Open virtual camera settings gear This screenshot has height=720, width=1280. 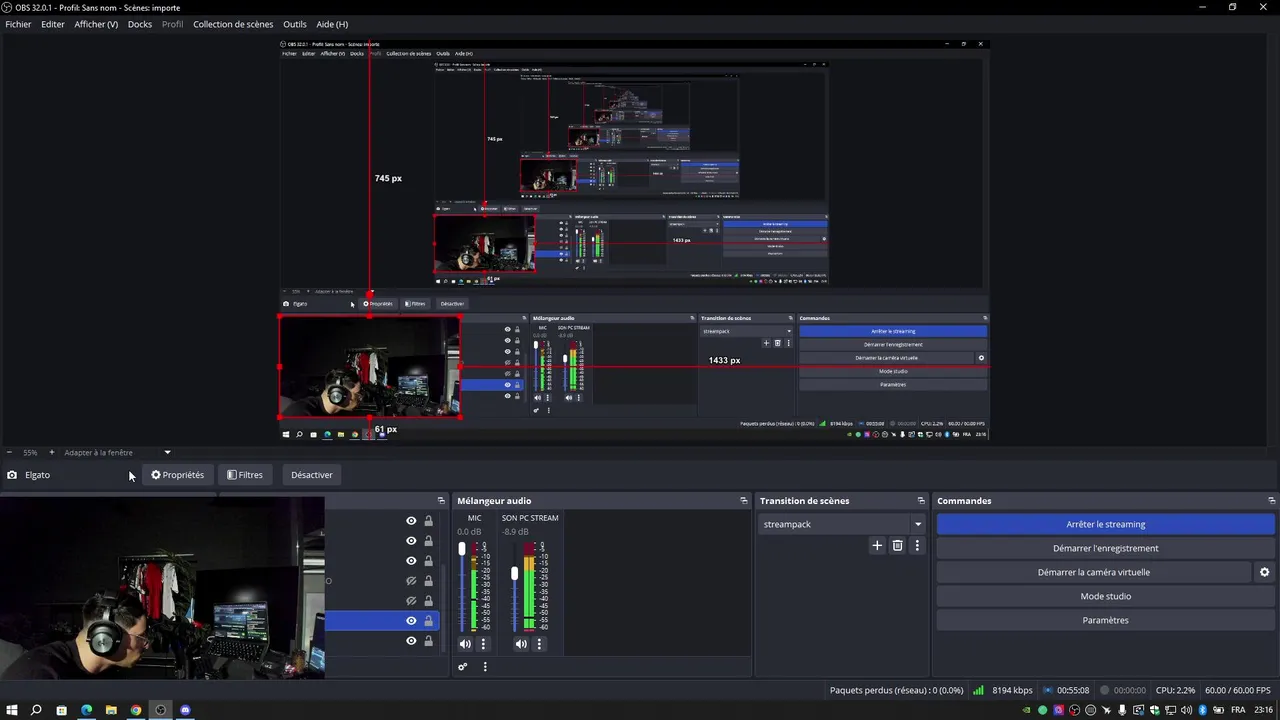pos(1264,572)
